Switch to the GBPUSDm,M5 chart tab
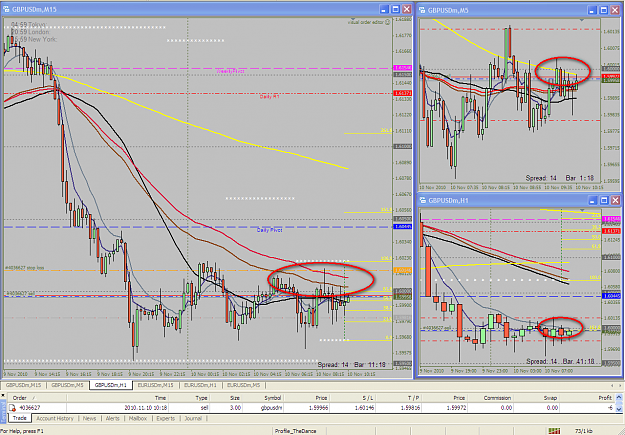 67,385
